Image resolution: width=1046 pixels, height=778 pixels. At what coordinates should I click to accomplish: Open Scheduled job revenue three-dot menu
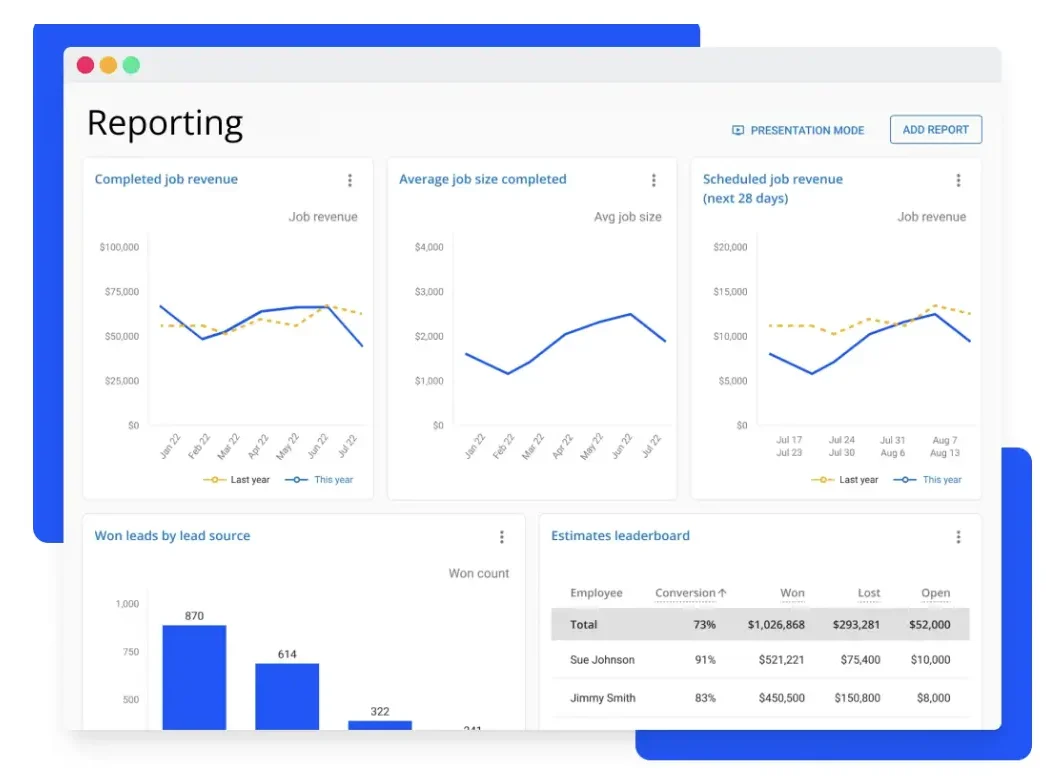tap(957, 180)
